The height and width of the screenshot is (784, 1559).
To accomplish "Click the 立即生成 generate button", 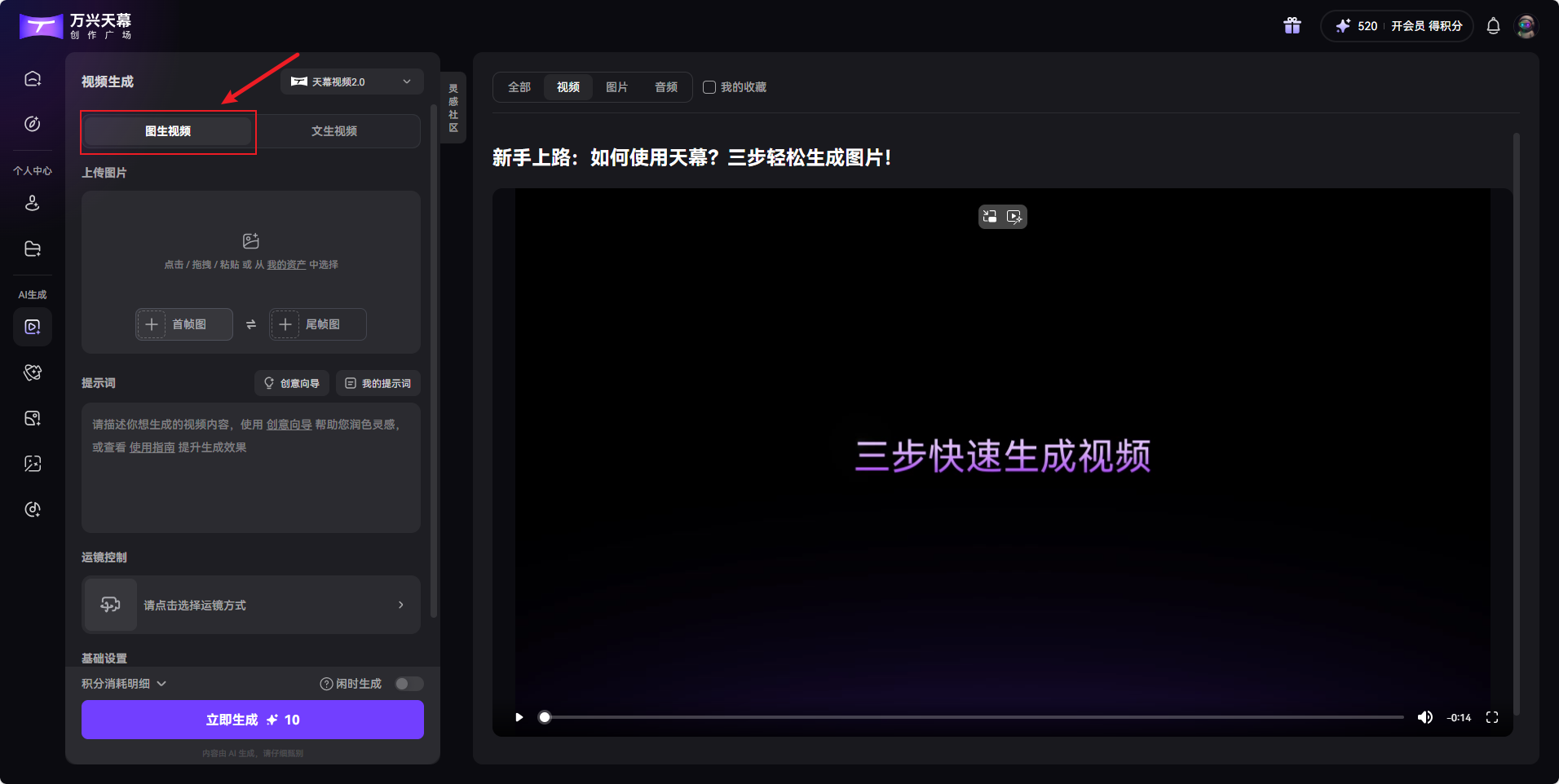I will [251, 720].
